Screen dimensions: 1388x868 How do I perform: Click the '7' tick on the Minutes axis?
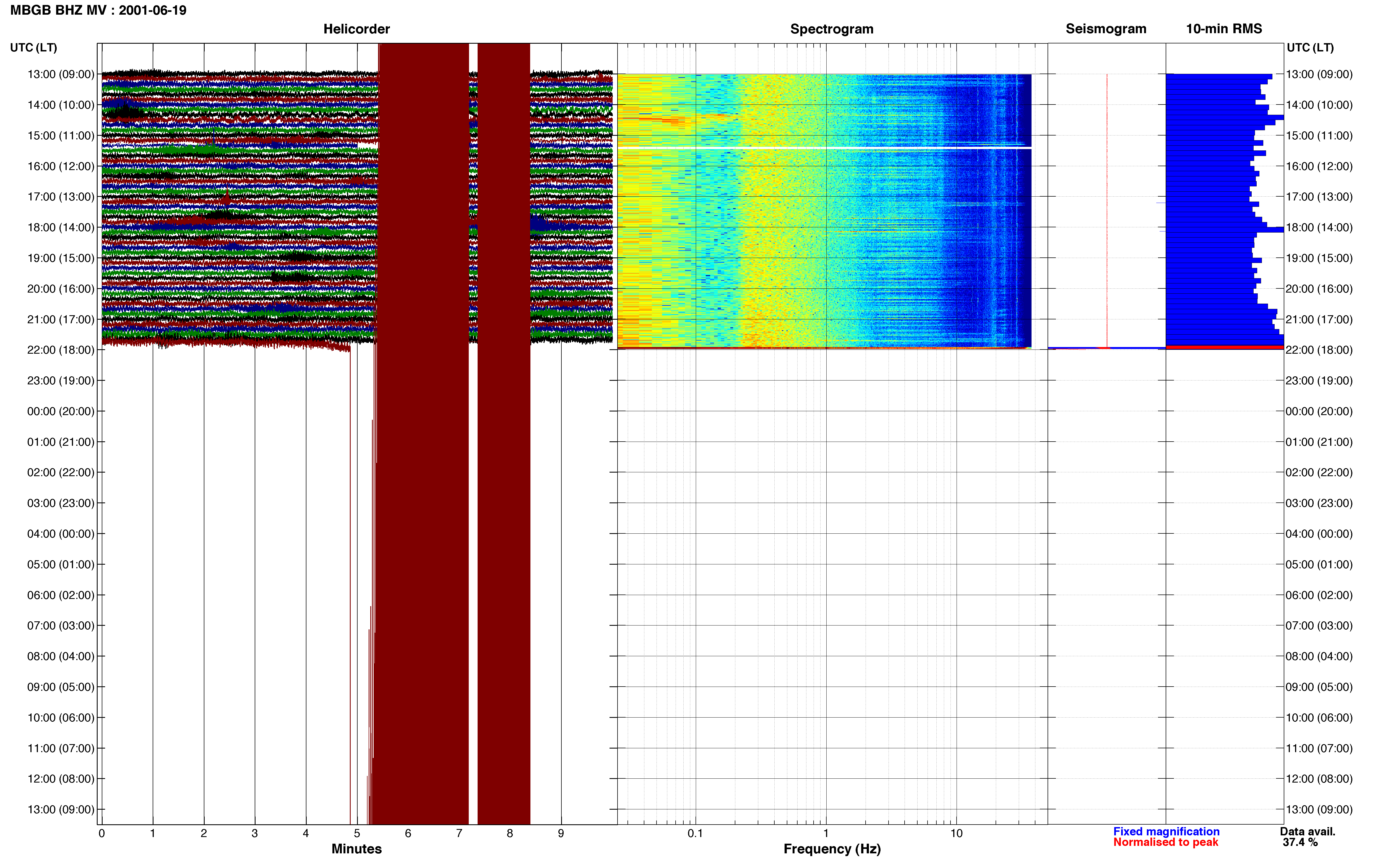pyautogui.click(x=459, y=833)
